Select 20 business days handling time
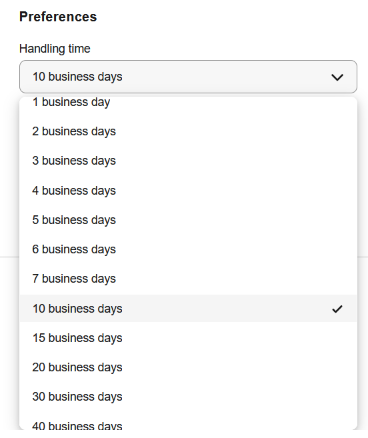This screenshot has width=368, height=438. point(188,367)
